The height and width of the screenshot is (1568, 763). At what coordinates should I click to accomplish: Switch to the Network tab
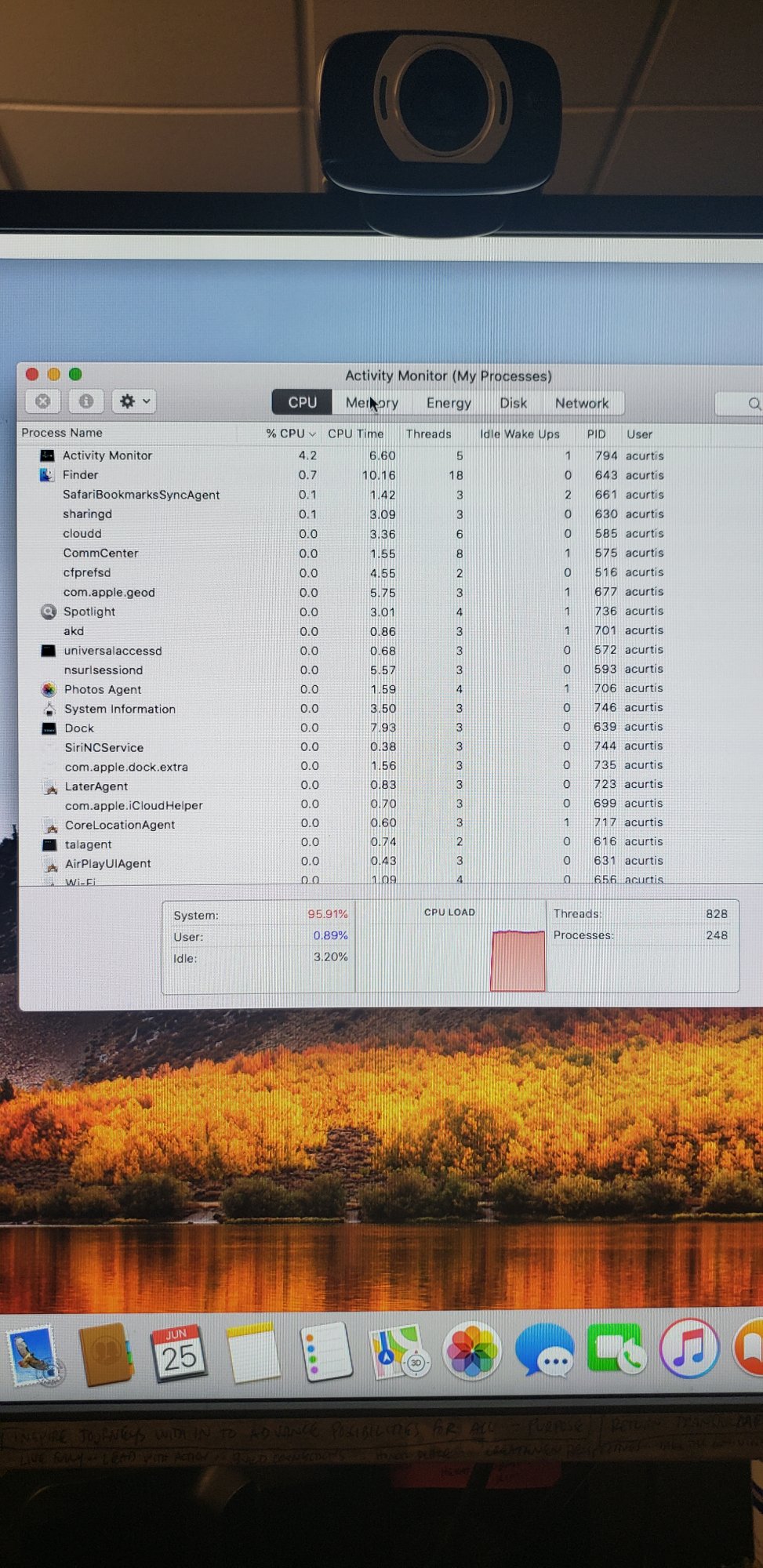click(x=582, y=403)
